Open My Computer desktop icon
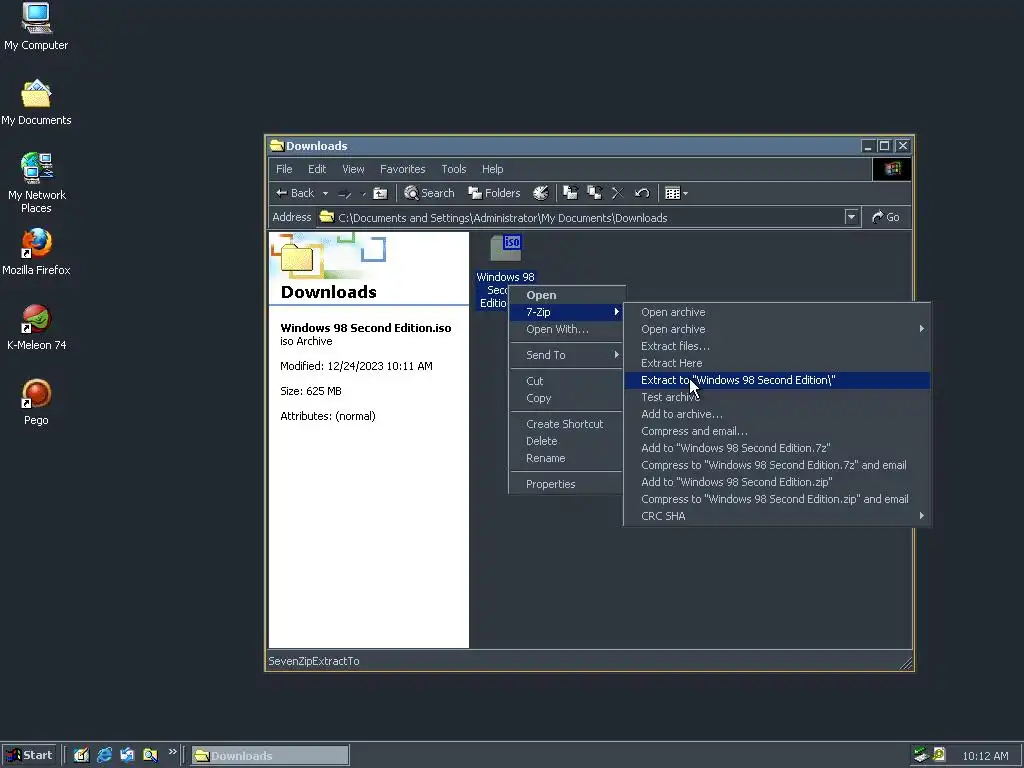 (x=36, y=27)
